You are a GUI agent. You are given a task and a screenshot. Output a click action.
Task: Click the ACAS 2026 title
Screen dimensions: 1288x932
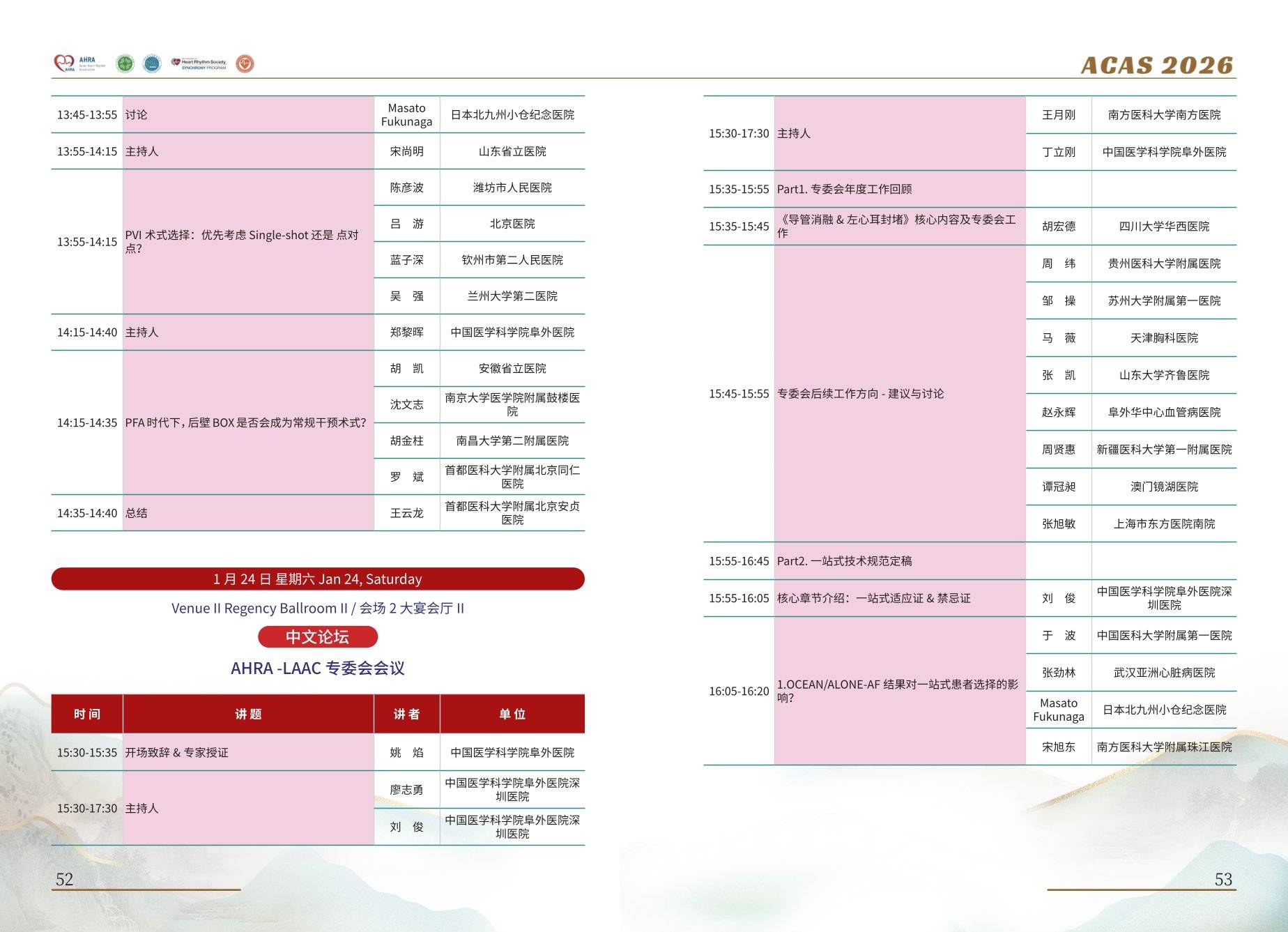click(1157, 65)
